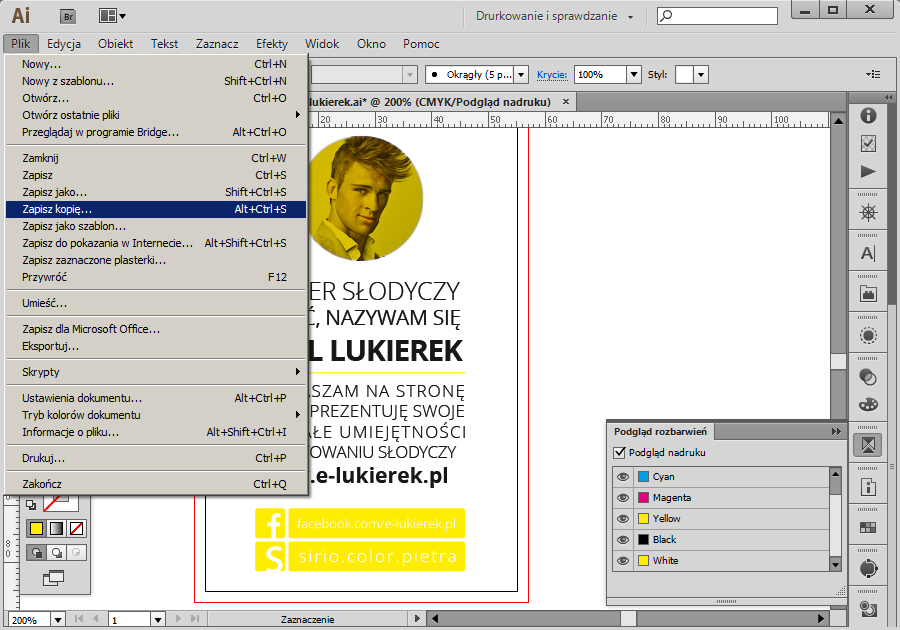The image size is (900, 630).
Task: Click the Cyan color swatch in separations
Action: [643, 477]
